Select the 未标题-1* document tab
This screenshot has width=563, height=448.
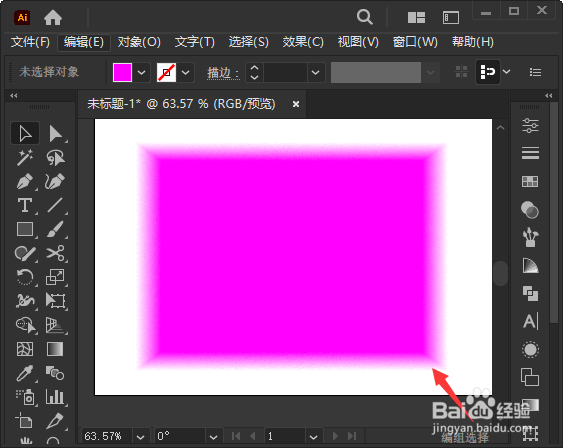coord(182,104)
